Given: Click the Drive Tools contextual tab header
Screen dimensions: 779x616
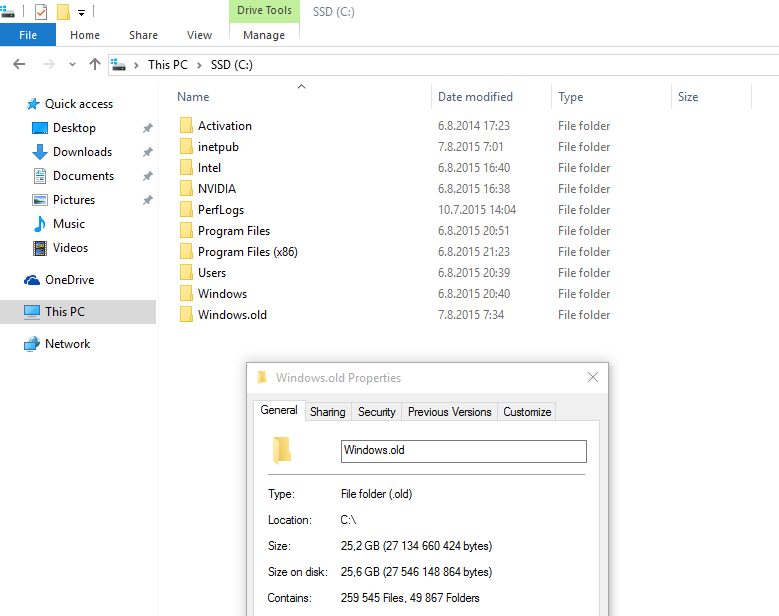Looking at the screenshot, I should pyautogui.click(x=264, y=10).
